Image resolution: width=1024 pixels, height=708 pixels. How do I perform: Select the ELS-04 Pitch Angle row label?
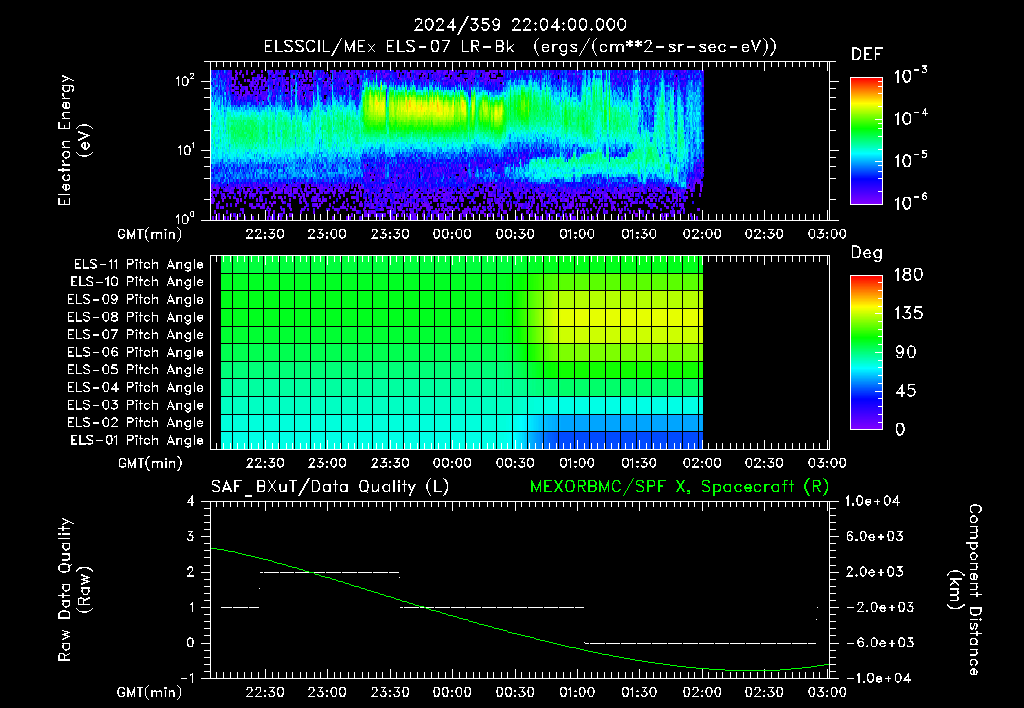click(136, 387)
